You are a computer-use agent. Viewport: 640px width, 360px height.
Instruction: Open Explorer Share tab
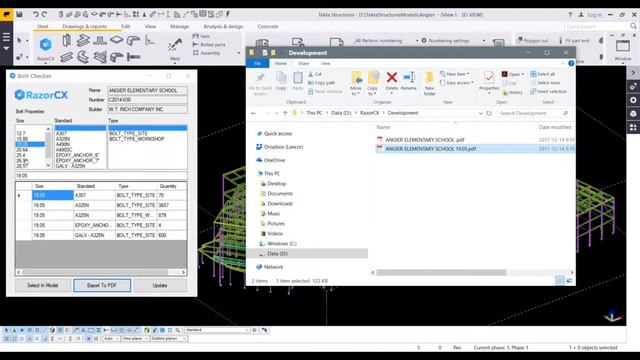click(303, 63)
